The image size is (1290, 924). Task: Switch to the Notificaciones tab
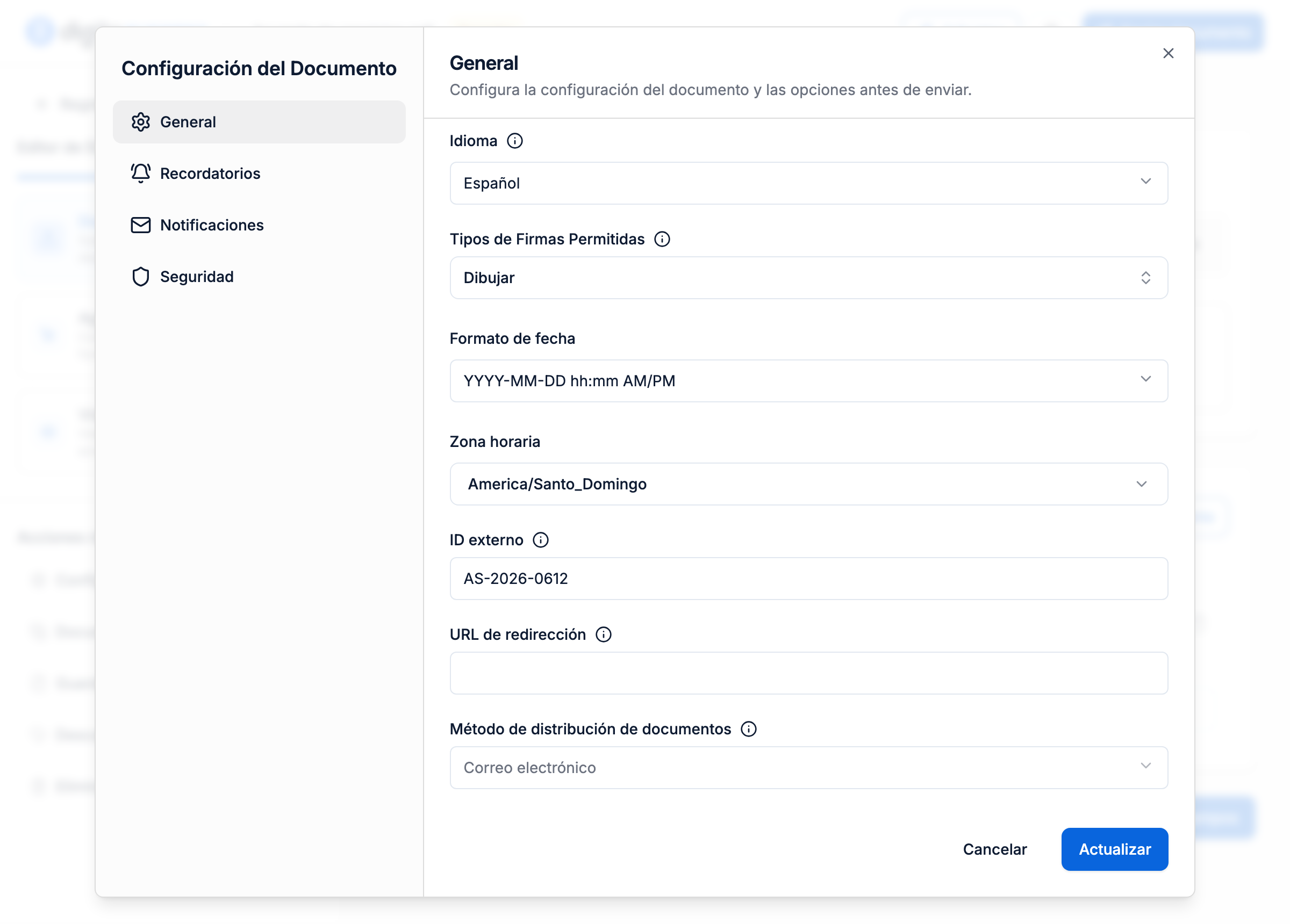coord(260,225)
